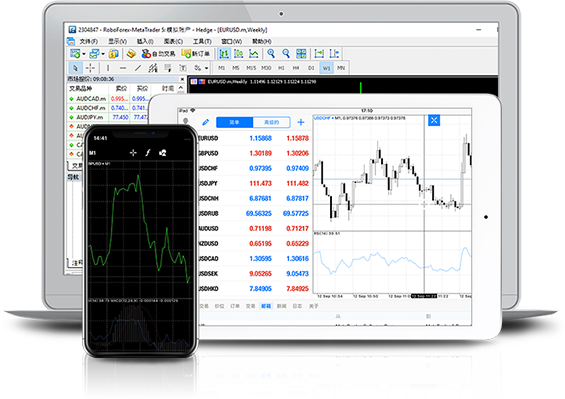Click the zoom in magnifier icon
Image resolution: width=565 pixels, height=399 pixels.
pyautogui.click(x=271, y=54)
